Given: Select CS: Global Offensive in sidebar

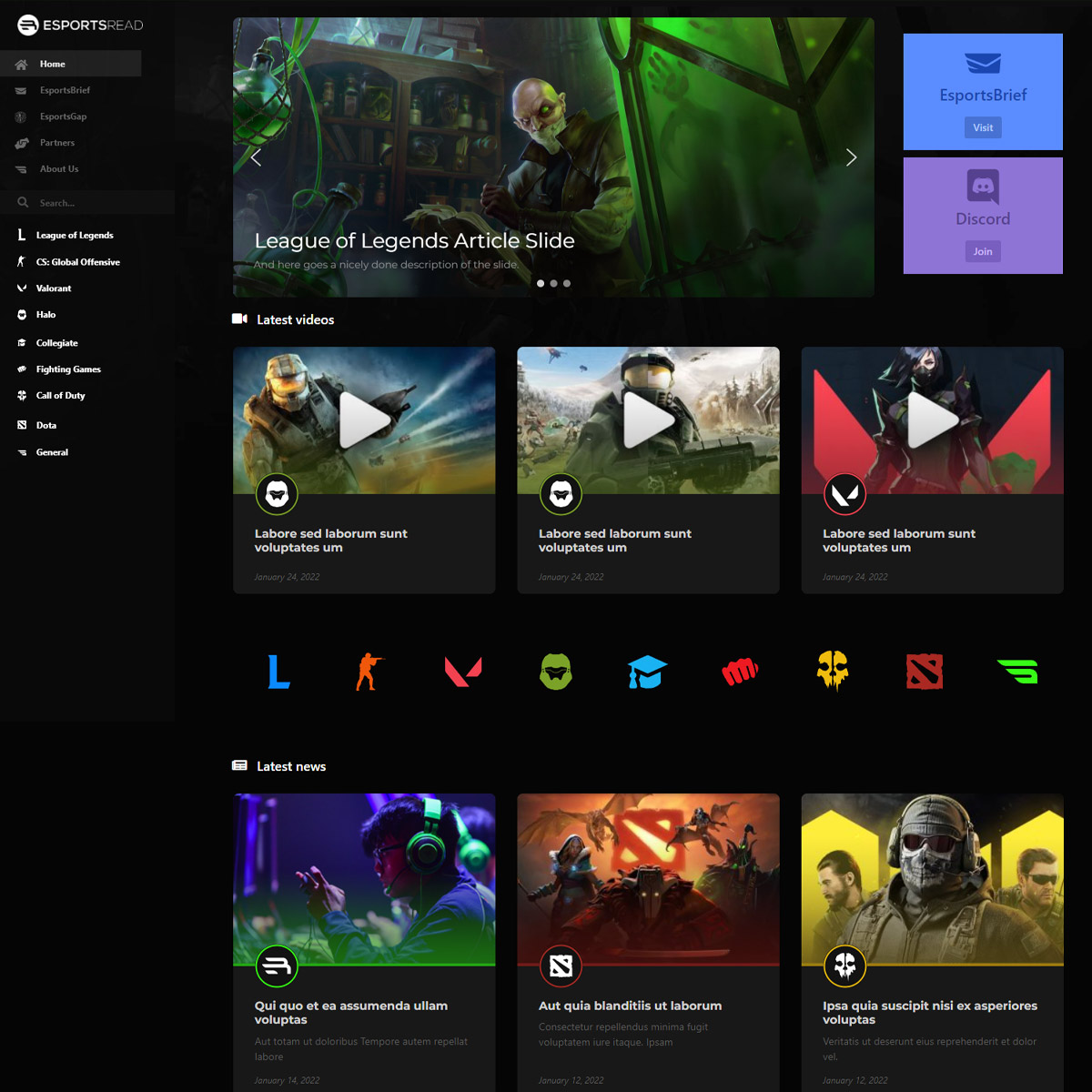Looking at the screenshot, I should click(x=77, y=262).
